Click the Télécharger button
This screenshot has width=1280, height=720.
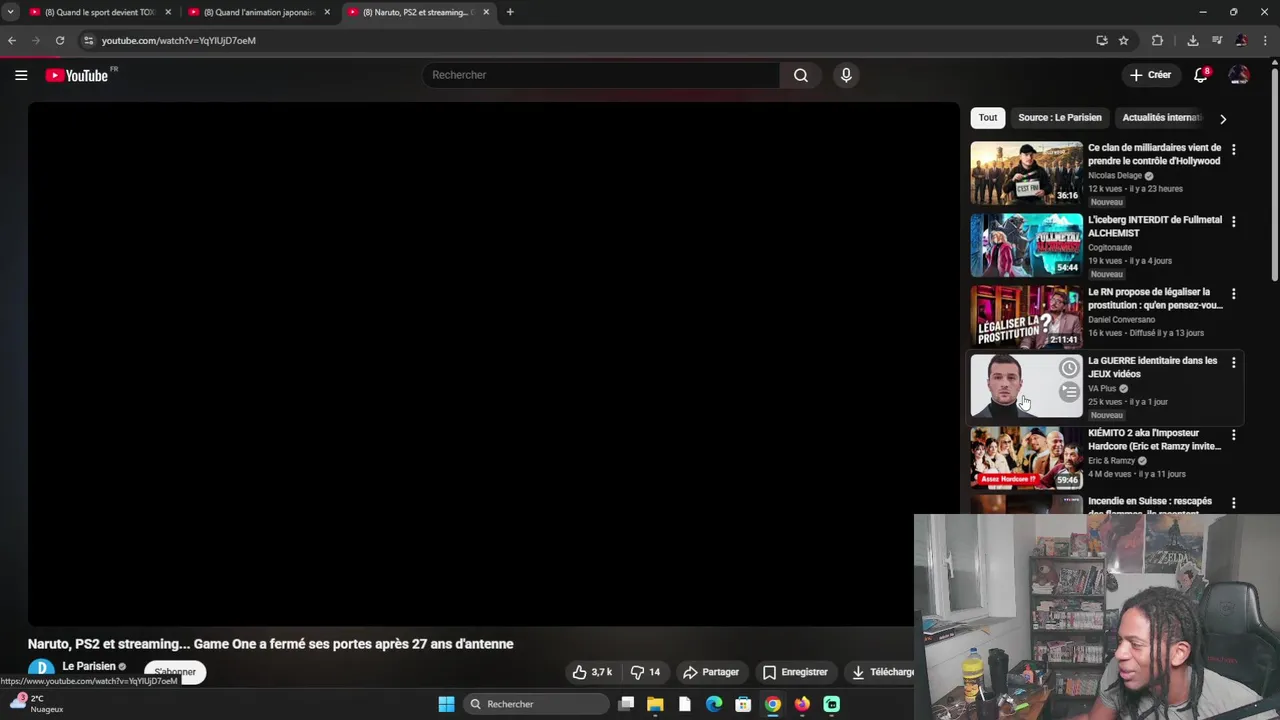pyautogui.click(x=880, y=672)
